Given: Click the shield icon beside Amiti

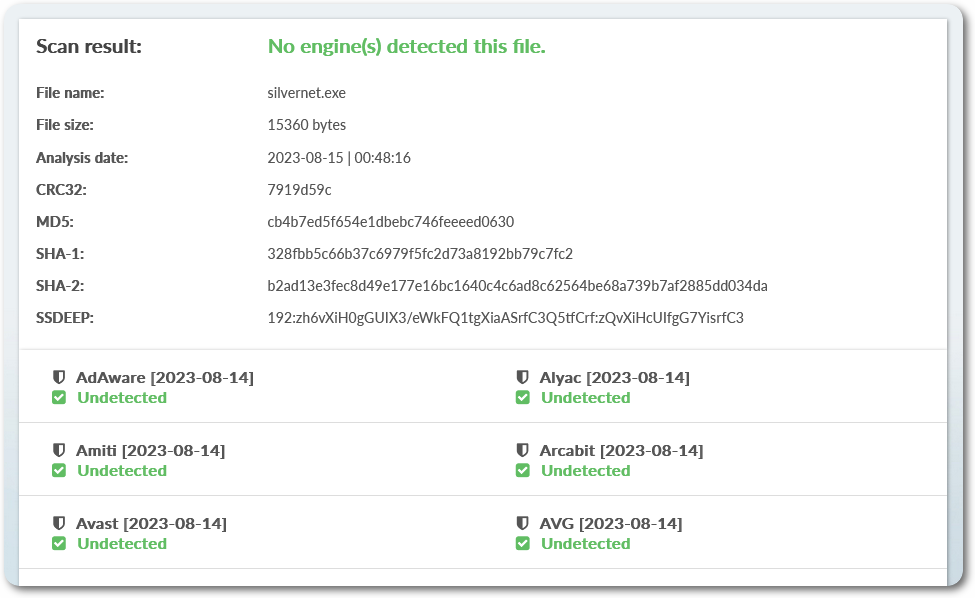Looking at the screenshot, I should [59, 450].
